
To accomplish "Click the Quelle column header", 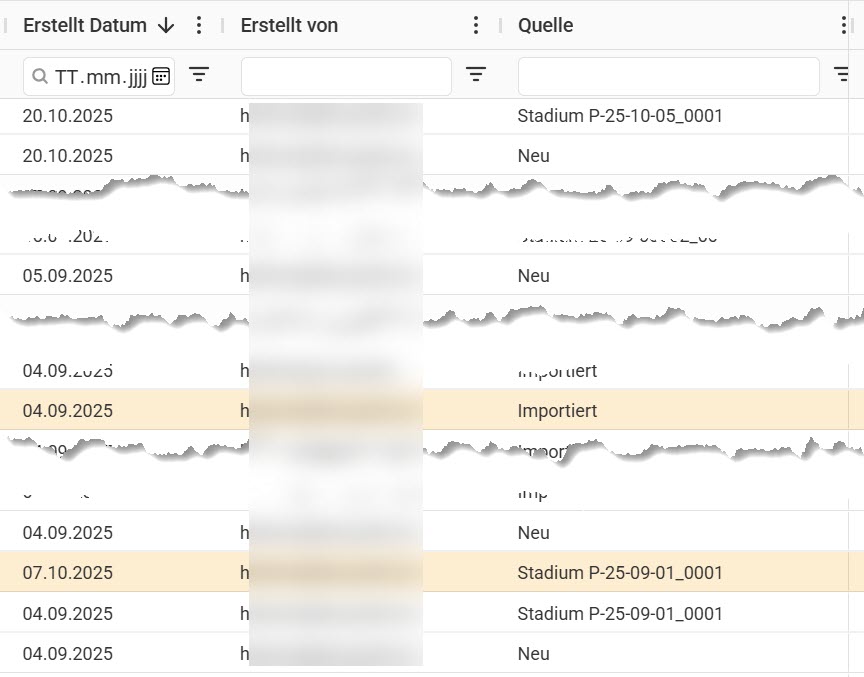I will coord(546,25).
